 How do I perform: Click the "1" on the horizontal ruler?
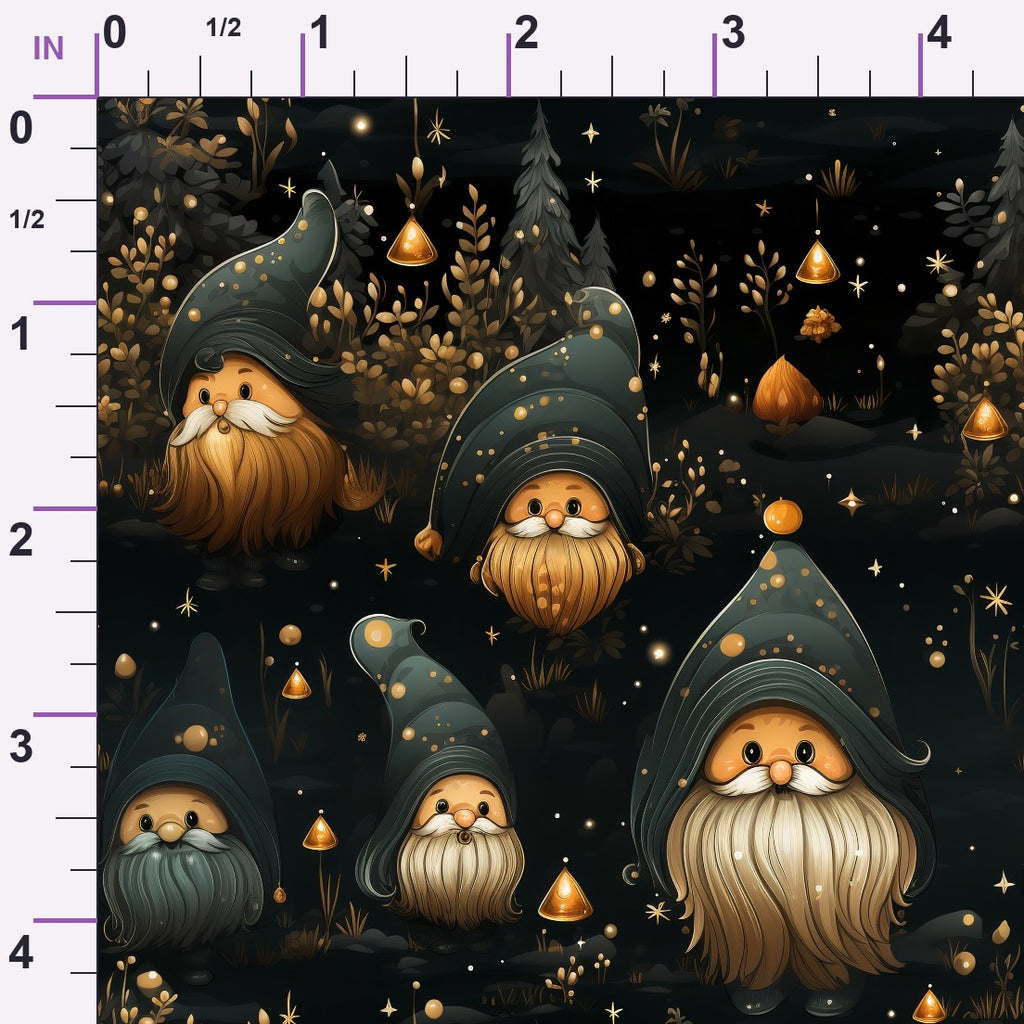319,33
